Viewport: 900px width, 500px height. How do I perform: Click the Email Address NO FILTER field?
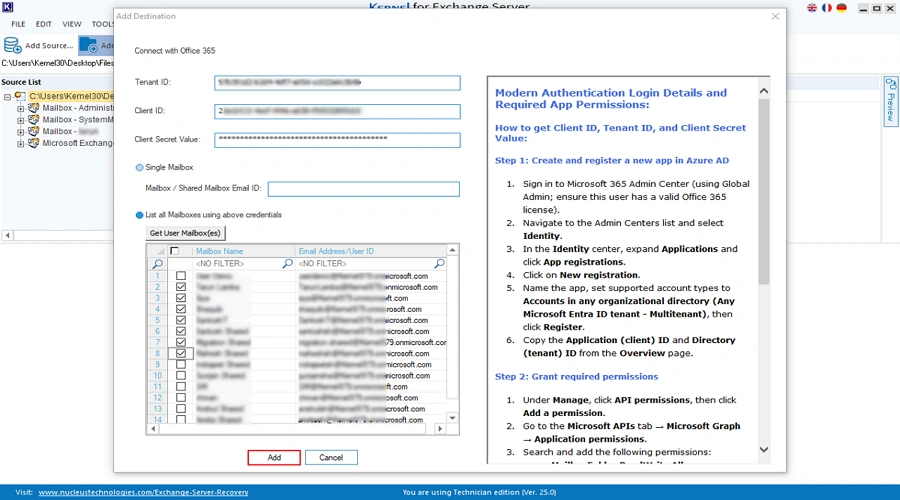point(365,263)
